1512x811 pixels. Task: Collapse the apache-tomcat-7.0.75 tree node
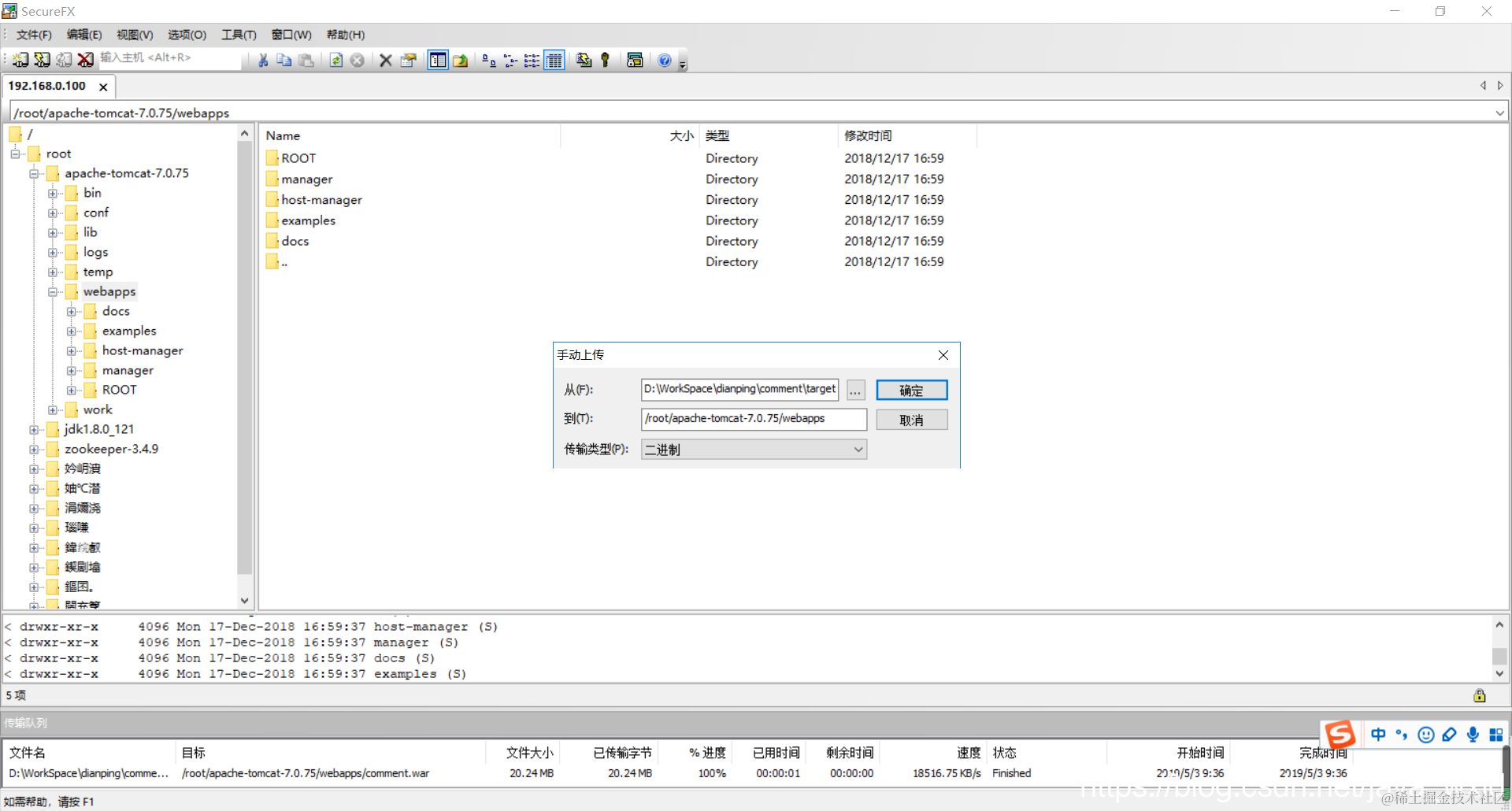pos(35,173)
